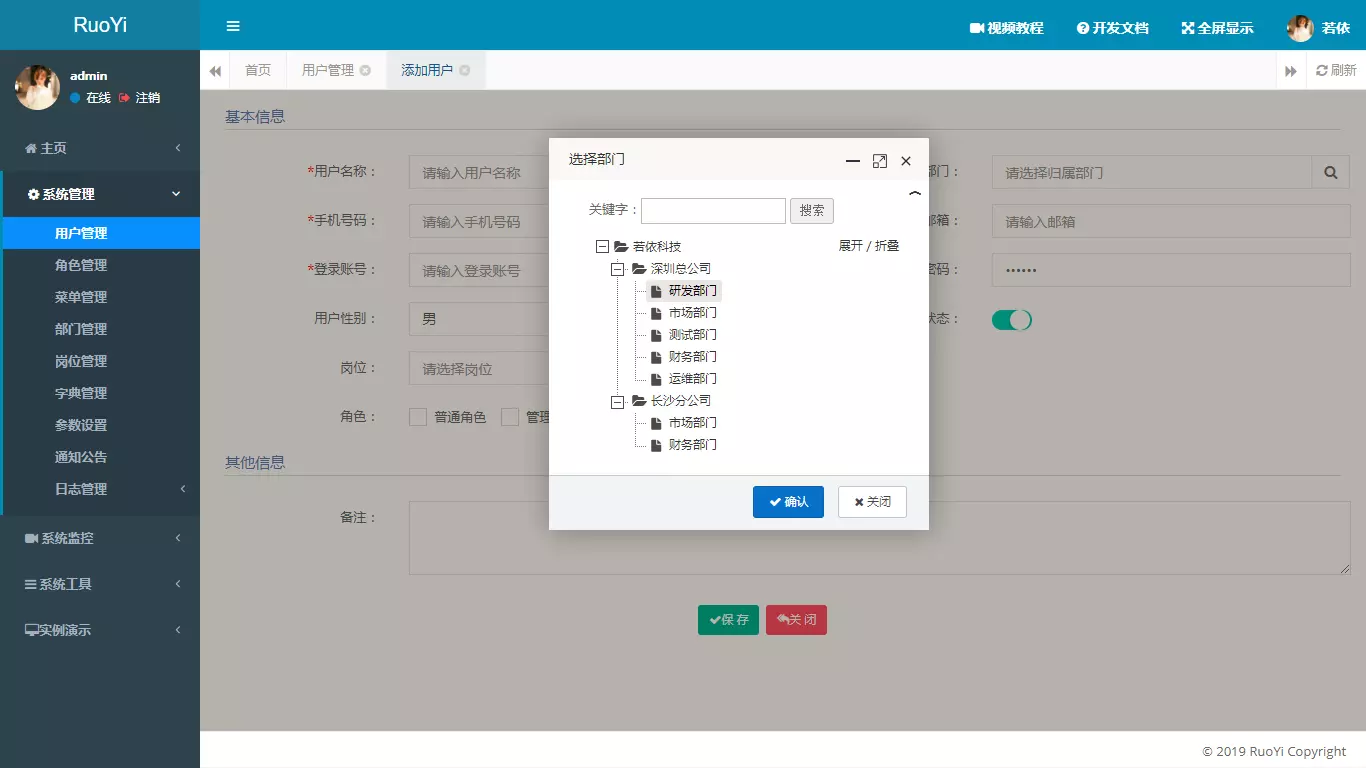Image resolution: width=1366 pixels, height=768 pixels.
Task: Select 深圳总公司 in the department tree
Action: pos(681,268)
